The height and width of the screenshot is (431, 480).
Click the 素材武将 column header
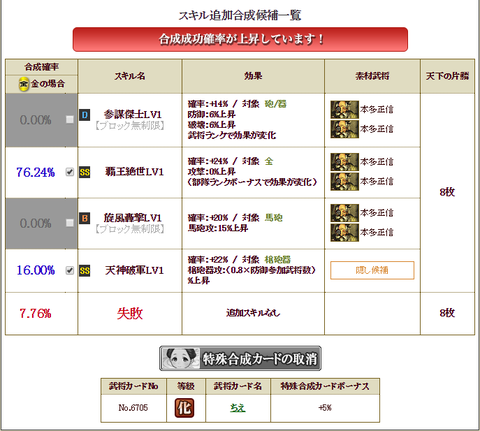372,76
